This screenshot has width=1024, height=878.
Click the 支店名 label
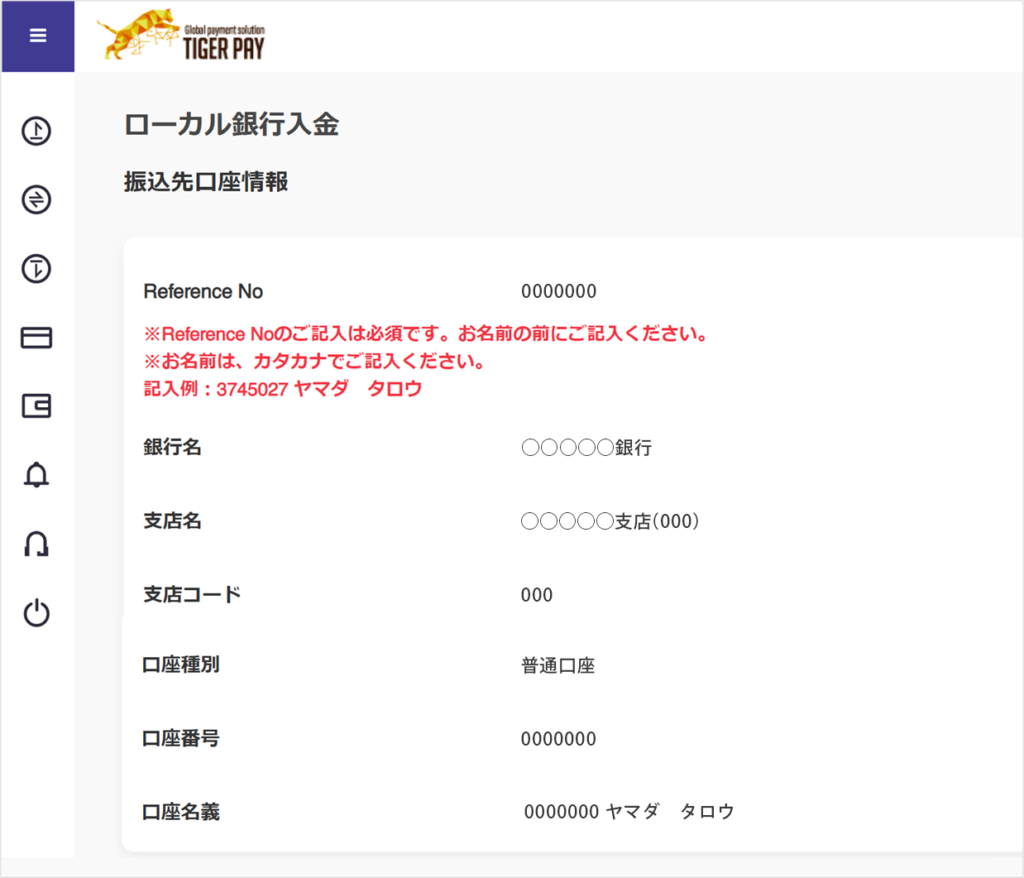[x=172, y=521]
